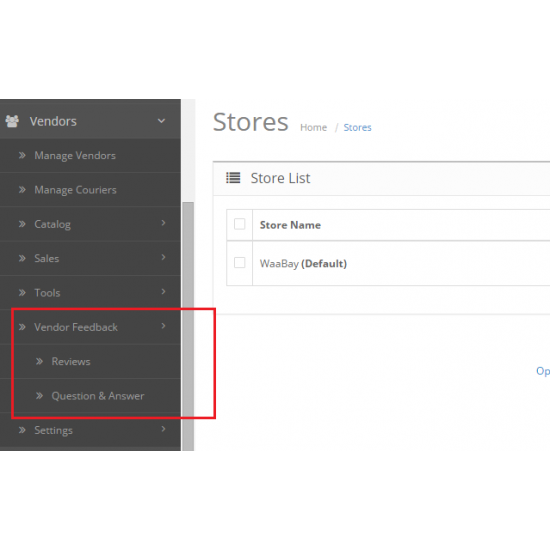Viewport: 550px width, 550px height.
Task: Go to Home breadcrumb link
Action: [314, 127]
